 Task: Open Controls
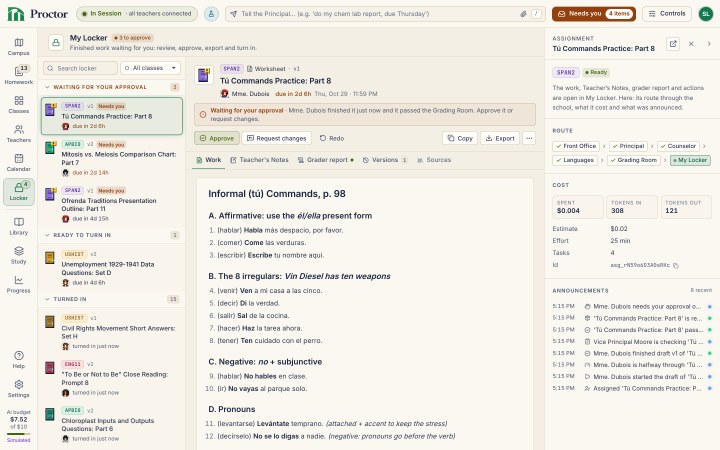pyautogui.click(x=667, y=14)
